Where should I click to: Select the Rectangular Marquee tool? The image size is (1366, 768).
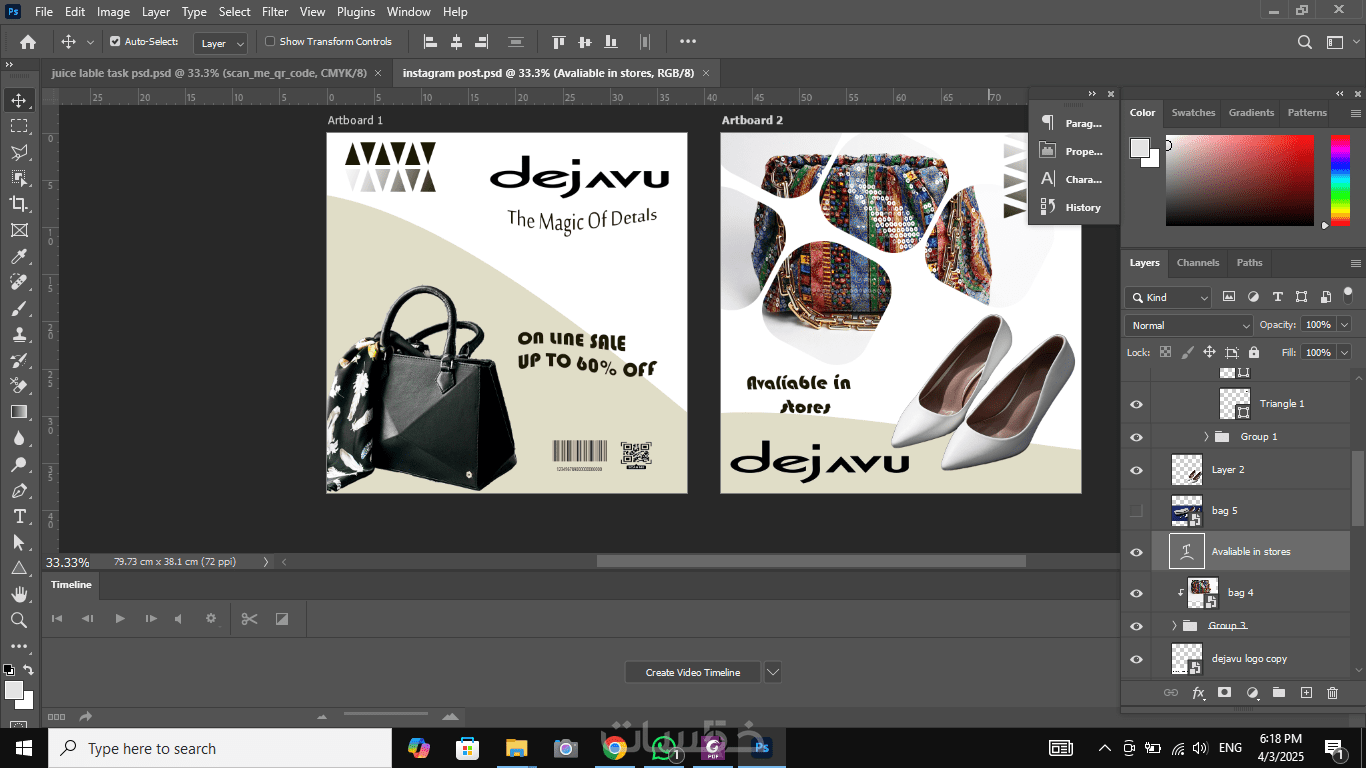click(x=18, y=126)
